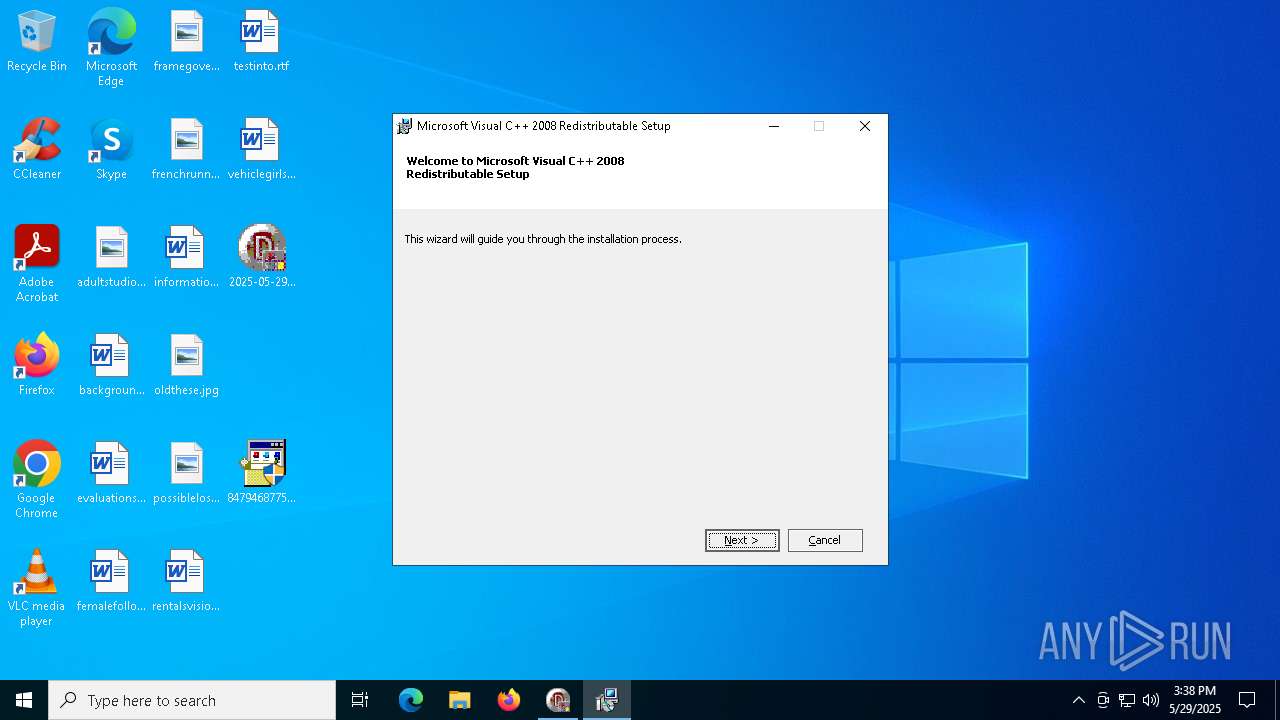The image size is (1280, 720).
Task: Open network status in system tray
Action: tap(1127, 700)
